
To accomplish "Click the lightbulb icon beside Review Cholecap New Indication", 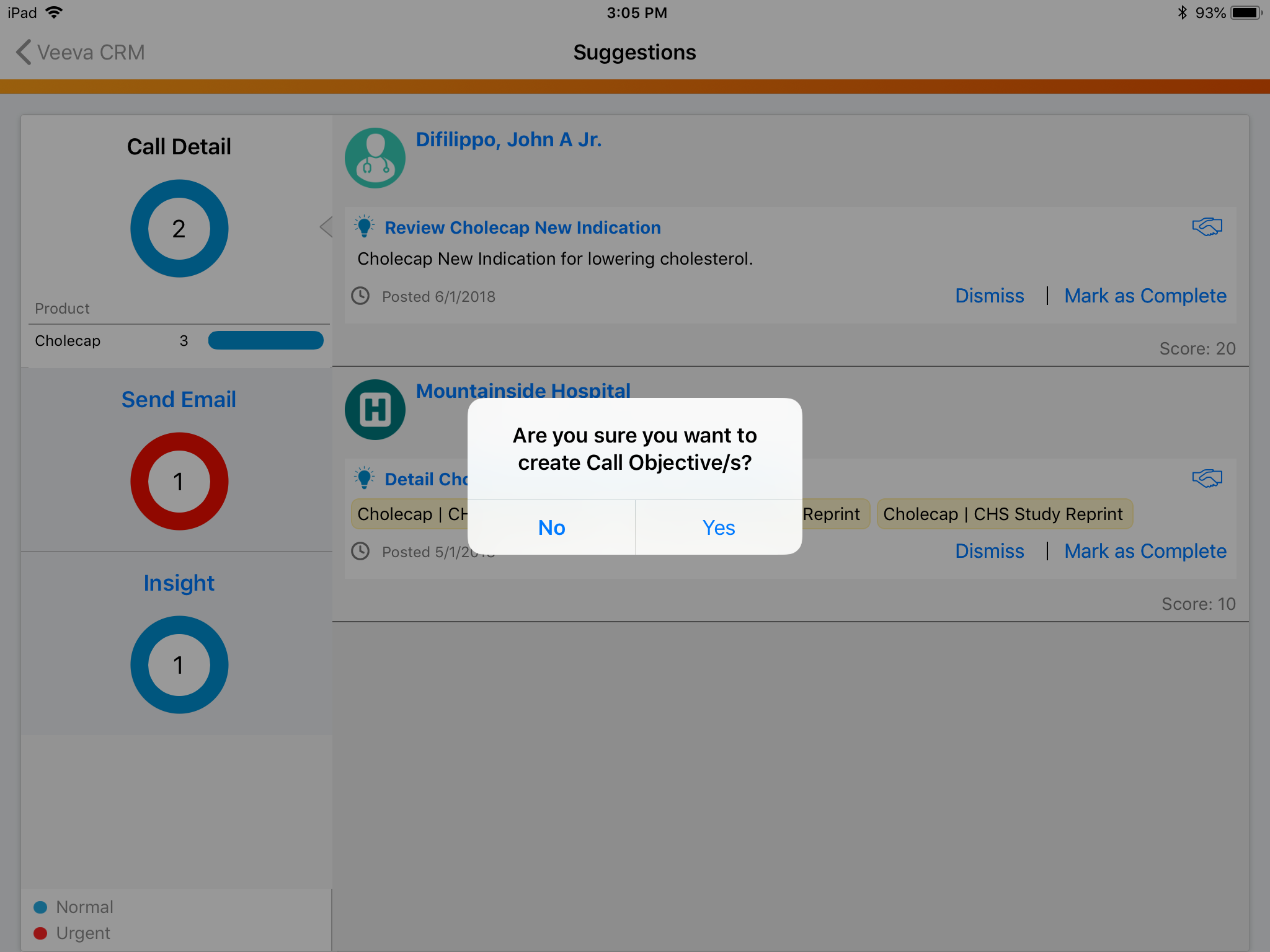I will click(x=365, y=227).
